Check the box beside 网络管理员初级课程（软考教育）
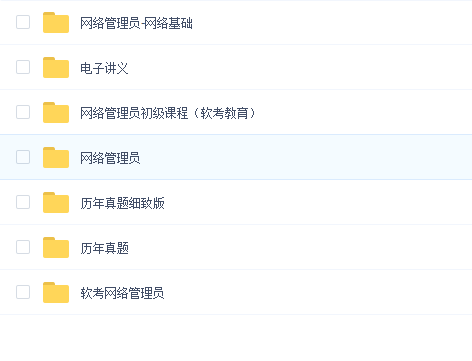 [x=23, y=112]
